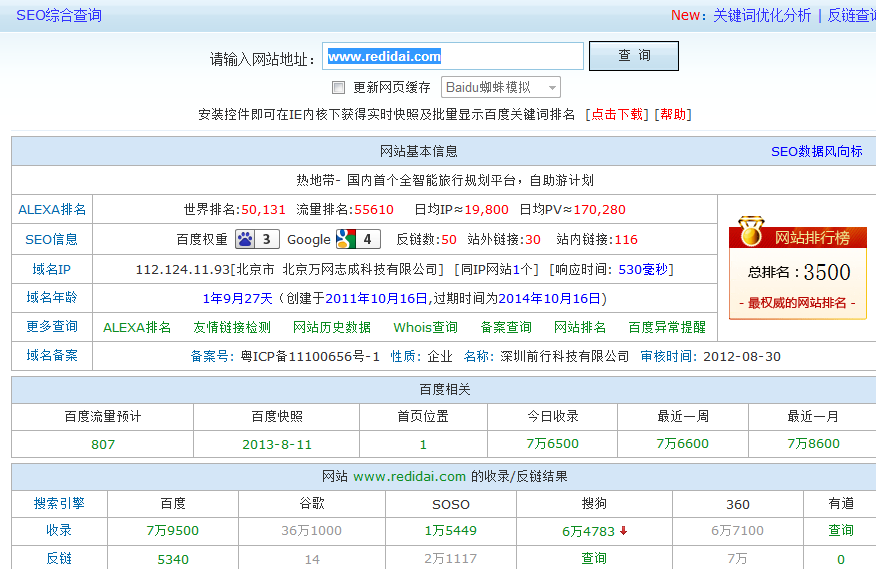Open the SEO数据风向标 link

(x=816, y=151)
